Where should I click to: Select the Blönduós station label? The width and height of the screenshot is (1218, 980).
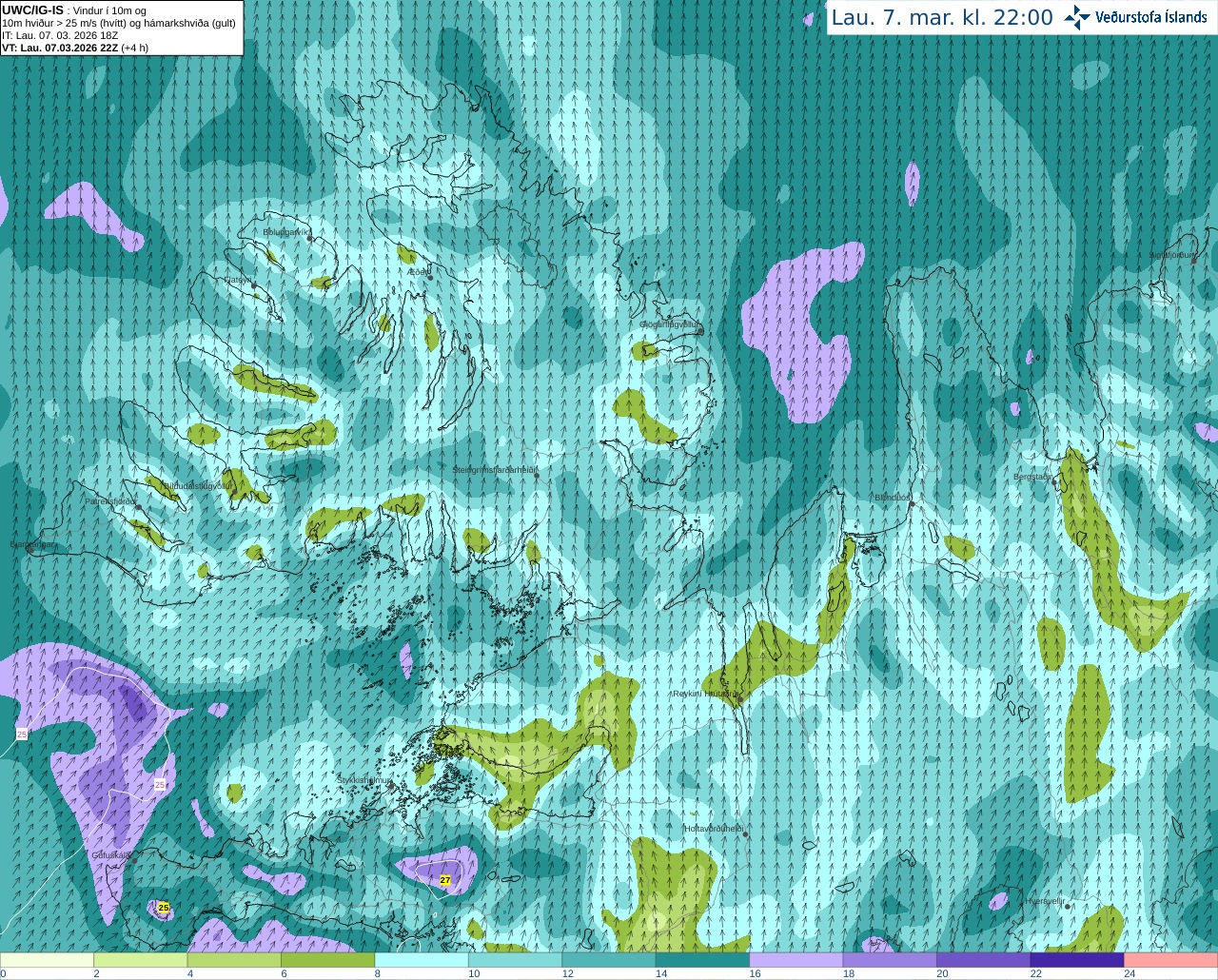point(893,498)
